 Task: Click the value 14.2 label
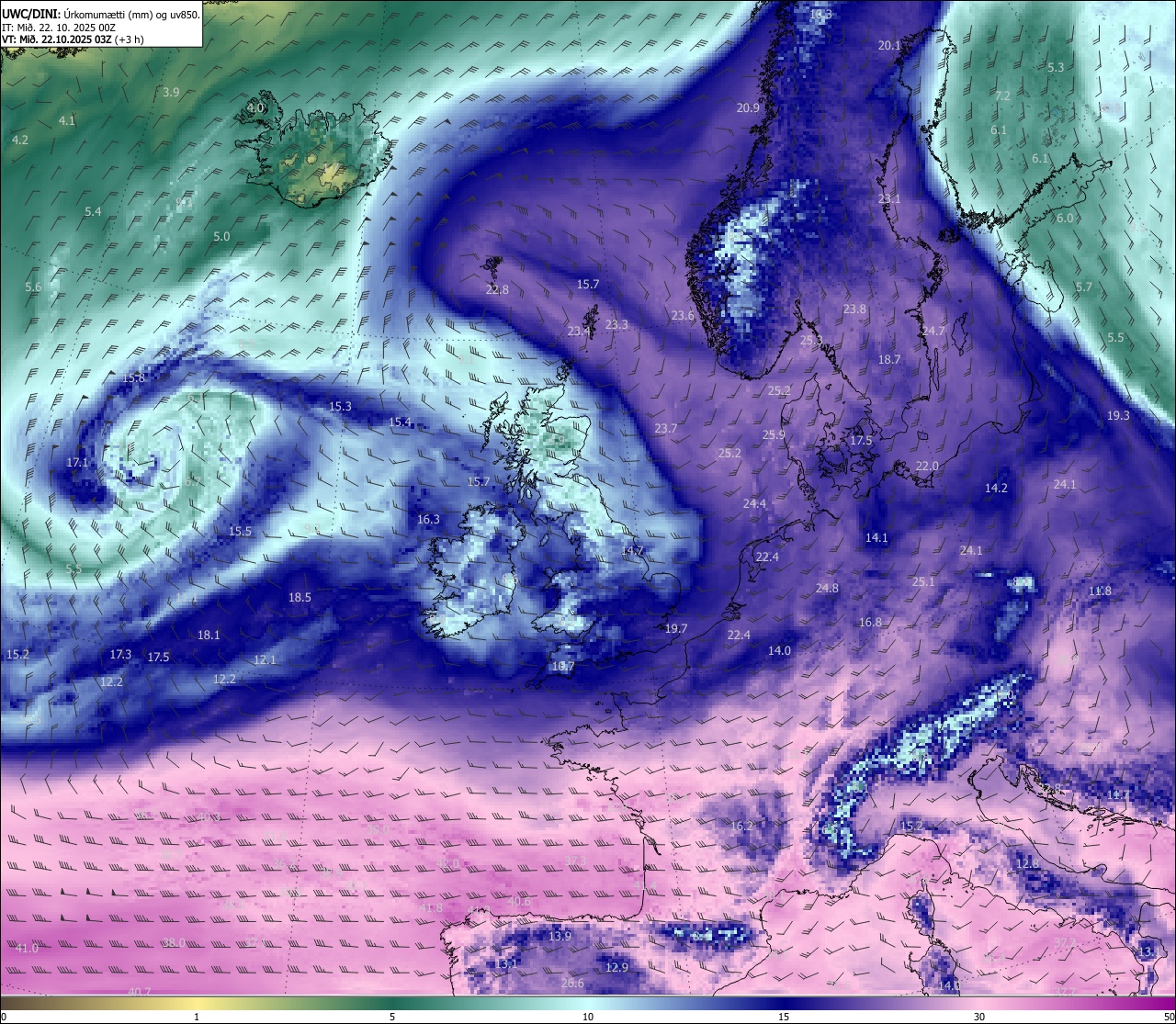coord(996,489)
